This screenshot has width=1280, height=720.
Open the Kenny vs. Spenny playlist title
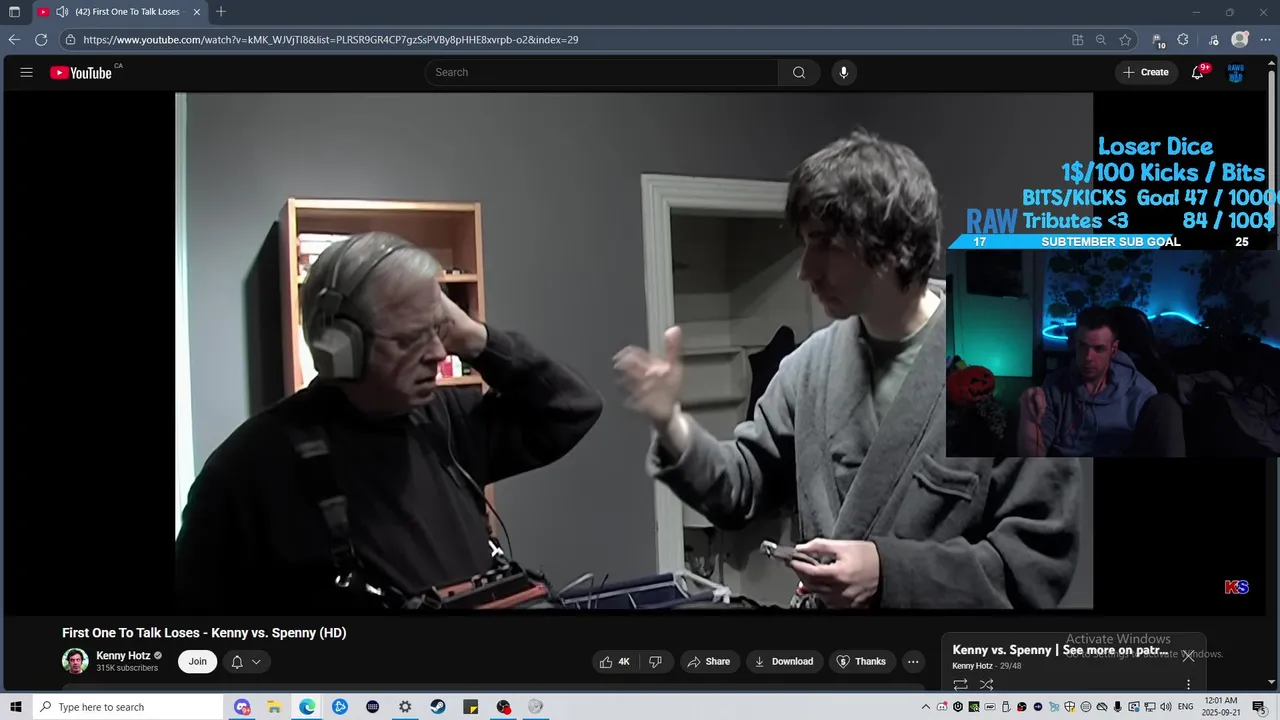click(x=1060, y=650)
